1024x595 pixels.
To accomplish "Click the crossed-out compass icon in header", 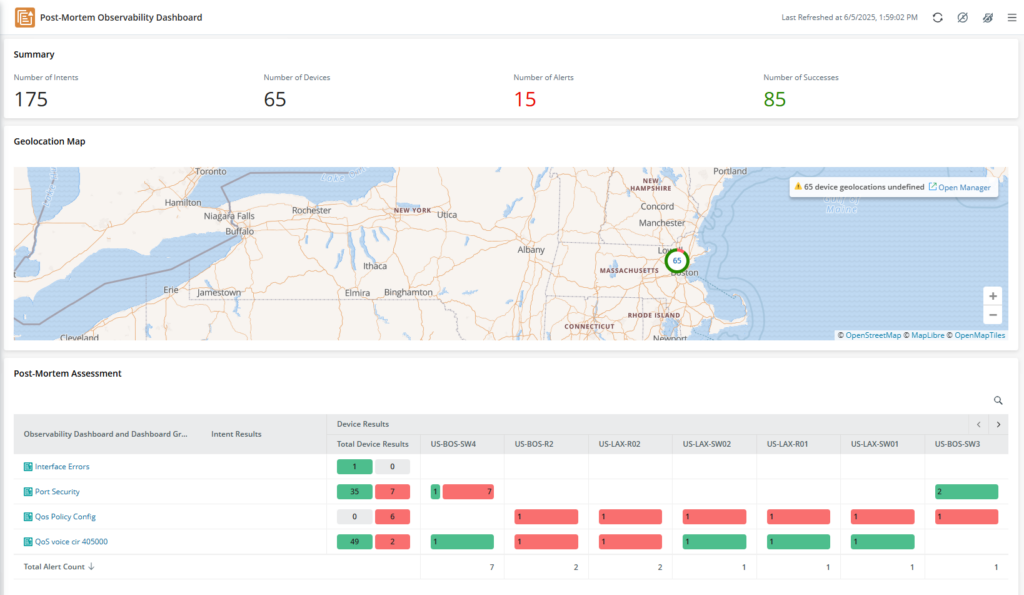I will [x=962, y=18].
